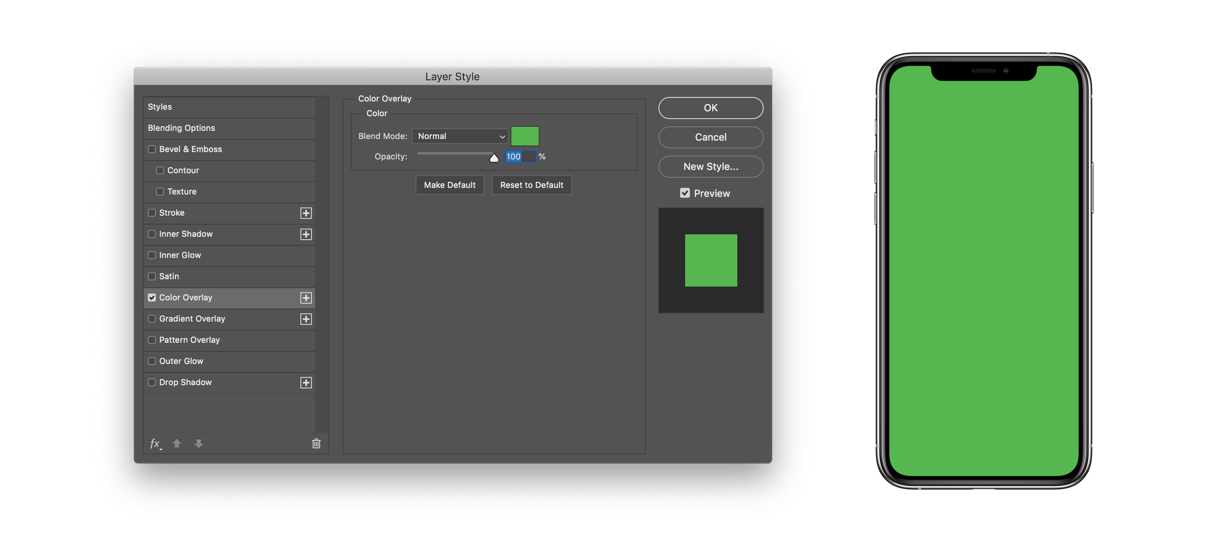Toggle the Preview checkbox

point(685,193)
